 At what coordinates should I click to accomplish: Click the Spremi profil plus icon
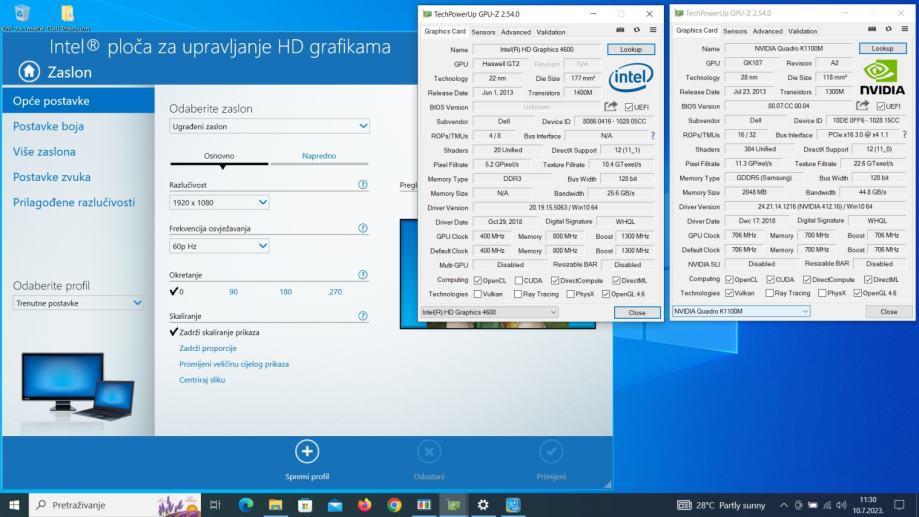coord(306,451)
